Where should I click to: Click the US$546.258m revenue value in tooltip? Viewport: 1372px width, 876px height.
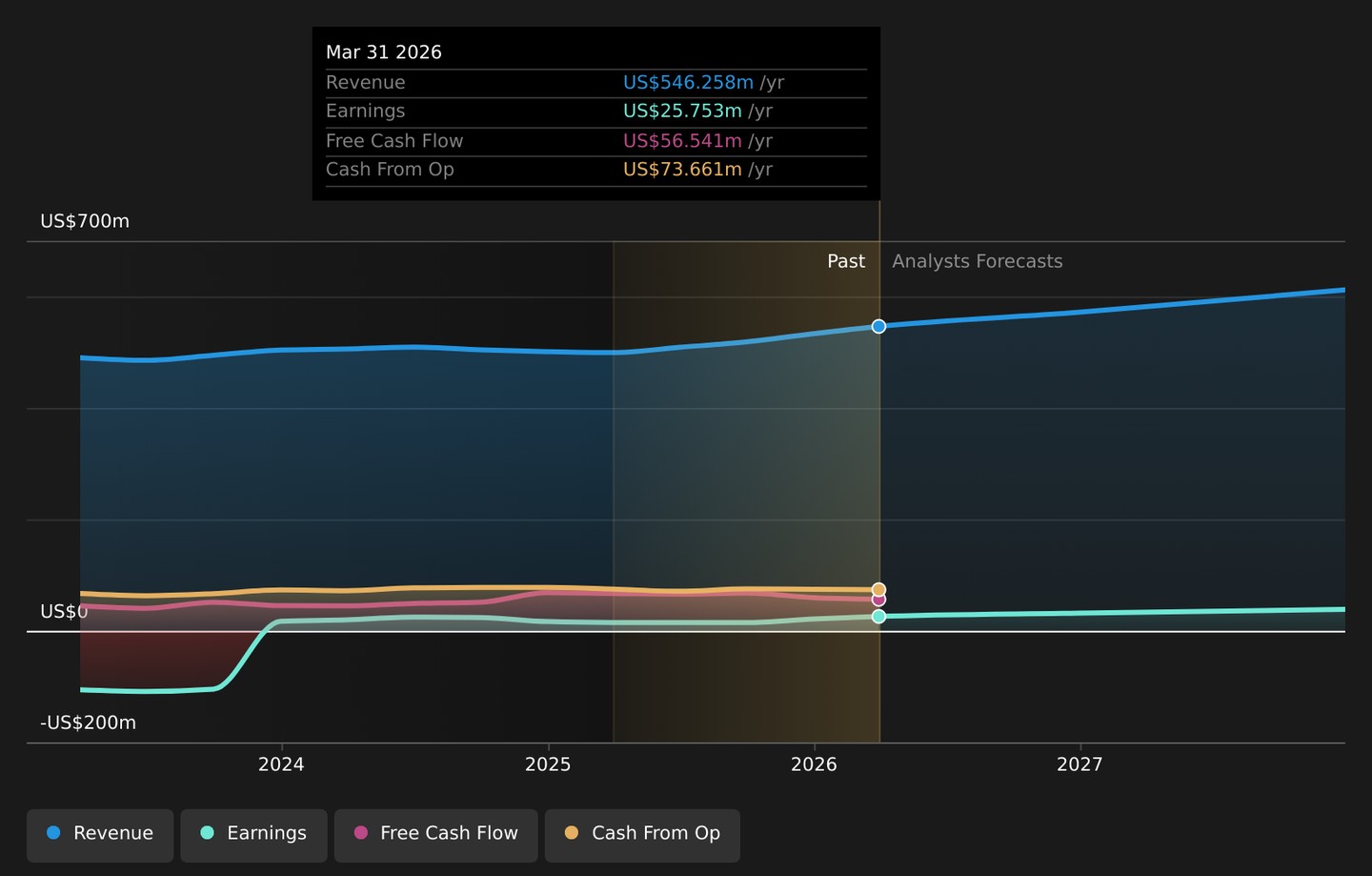click(688, 83)
